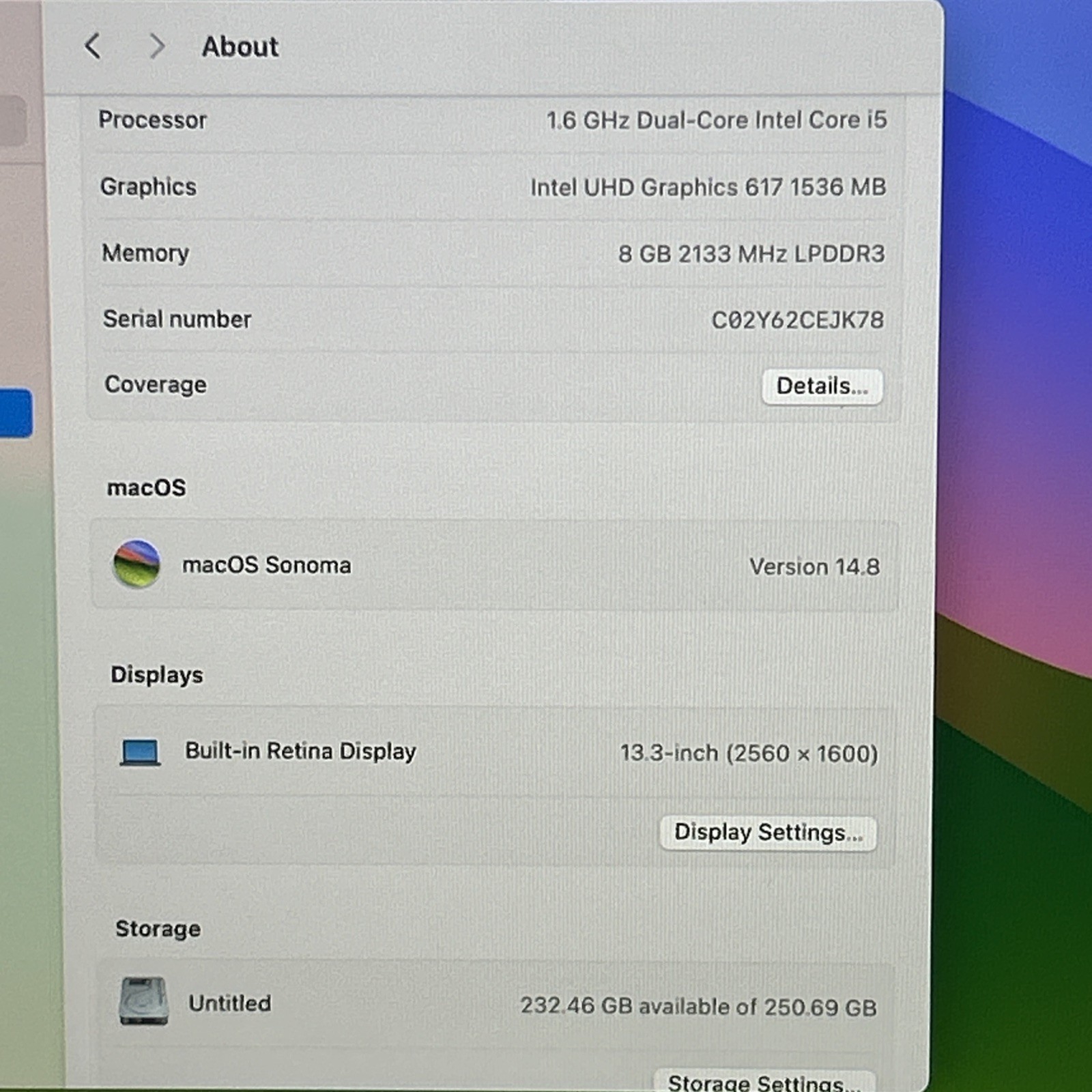Click the About title

pyautogui.click(x=240, y=46)
